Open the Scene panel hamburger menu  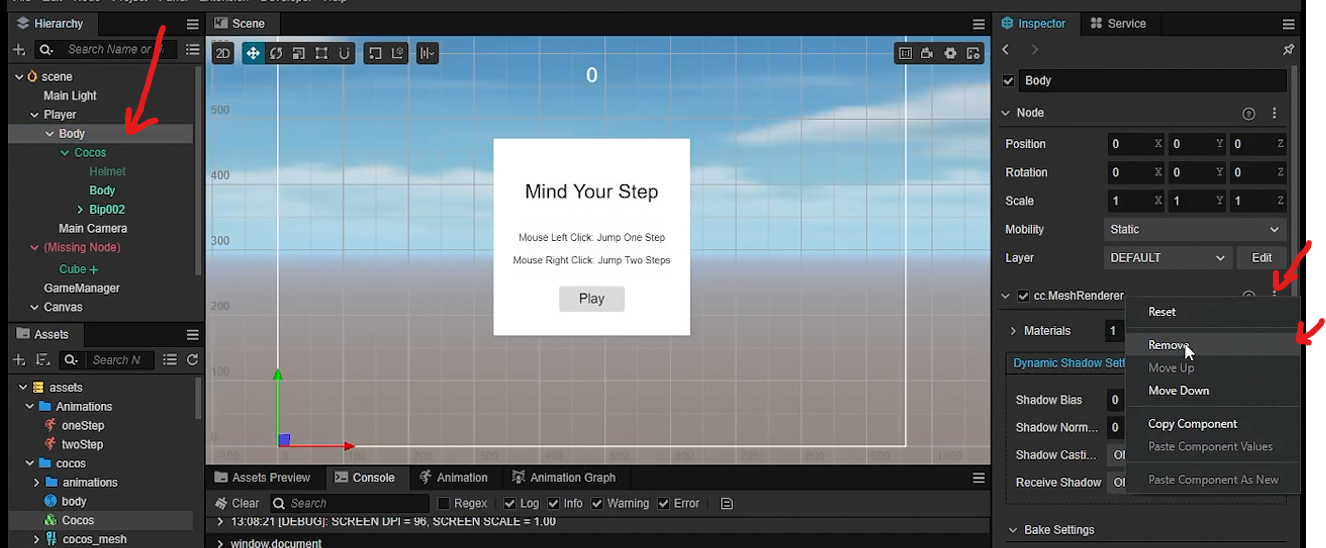tap(978, 24)
